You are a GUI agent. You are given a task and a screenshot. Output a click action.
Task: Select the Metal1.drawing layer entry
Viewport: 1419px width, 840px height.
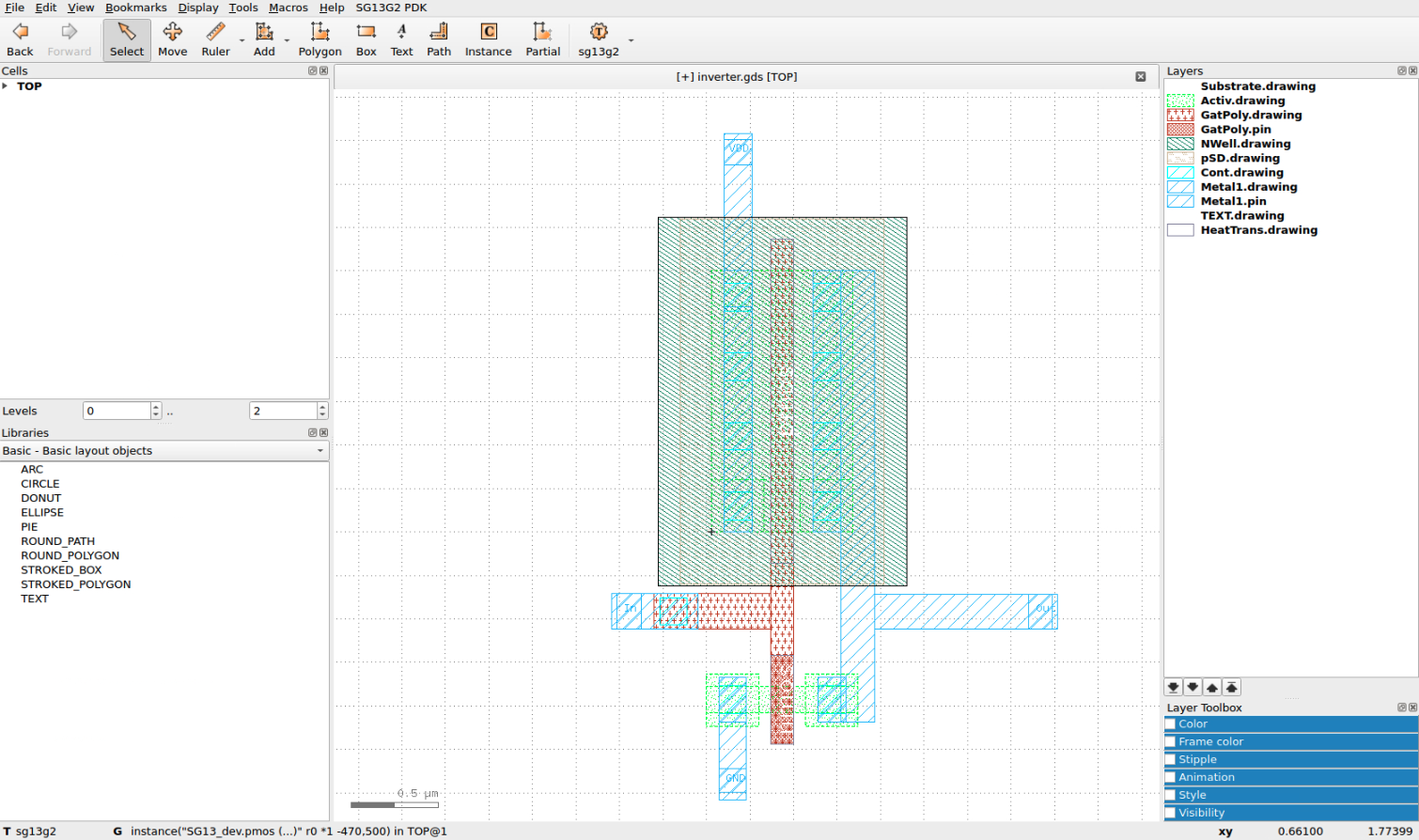click(1248, 187)
